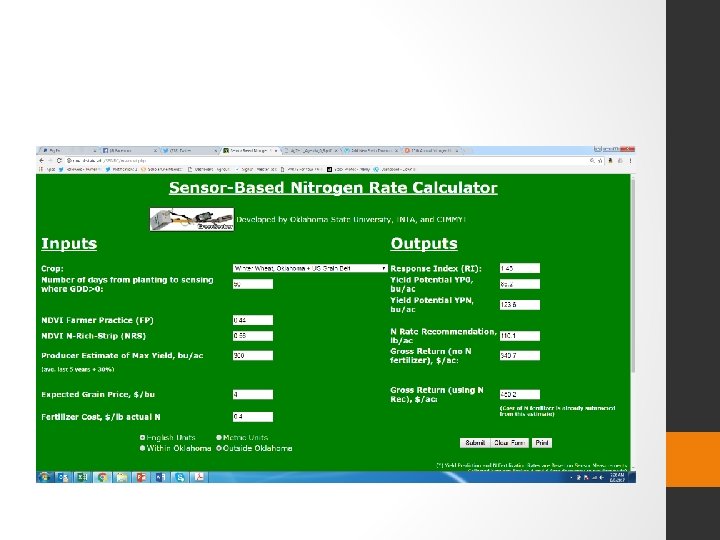Click the taskbar clock
This screenshot has height=540, width=720.
coord(618,478)
